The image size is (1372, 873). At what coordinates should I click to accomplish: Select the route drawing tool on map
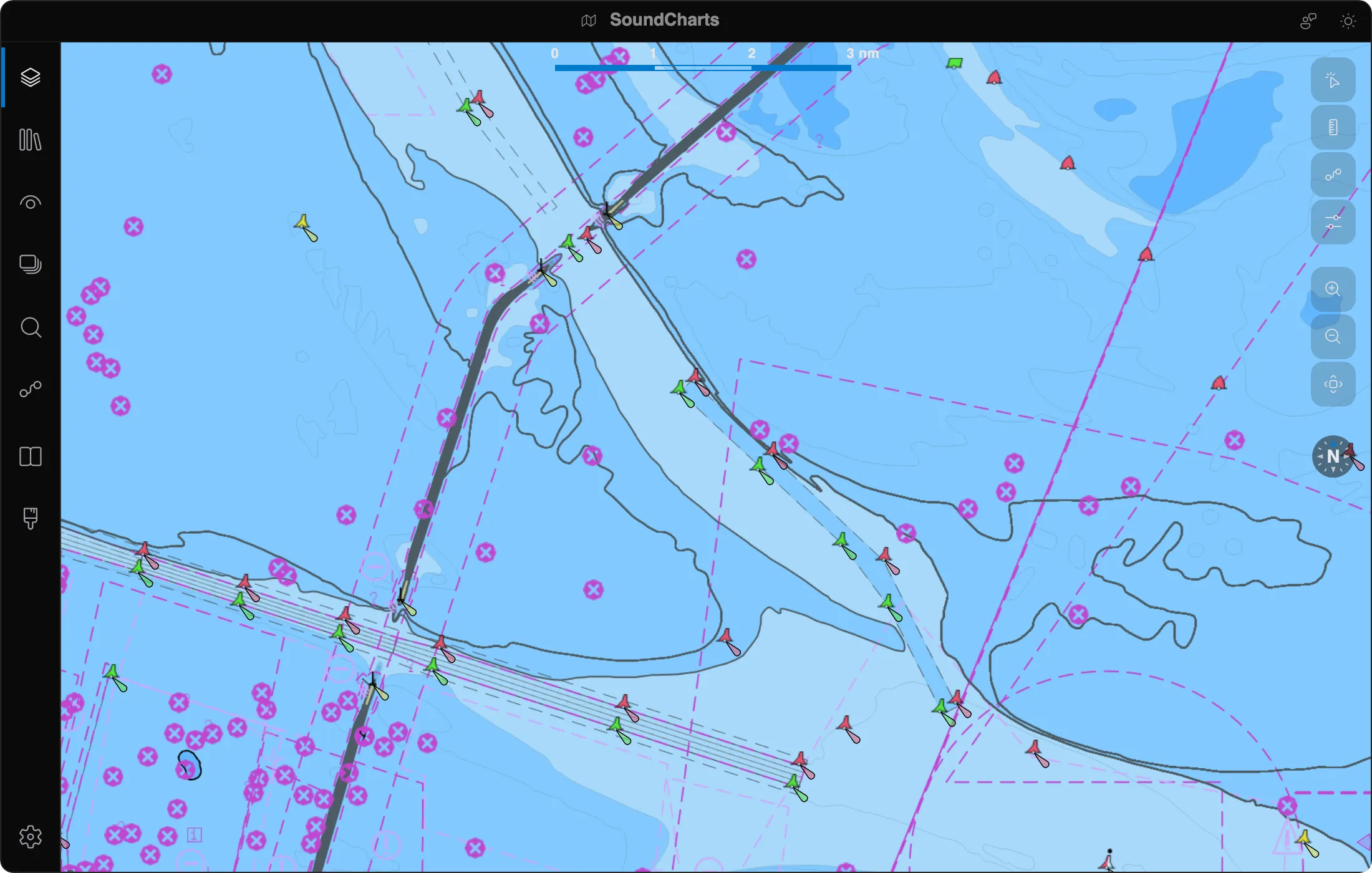[x=1333, y=175]
